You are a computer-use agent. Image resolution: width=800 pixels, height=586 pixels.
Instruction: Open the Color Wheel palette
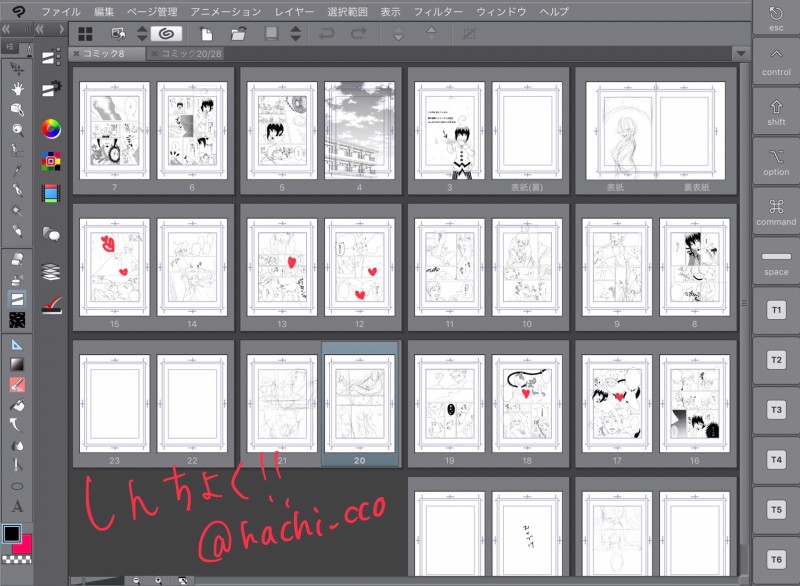point(51,129)
